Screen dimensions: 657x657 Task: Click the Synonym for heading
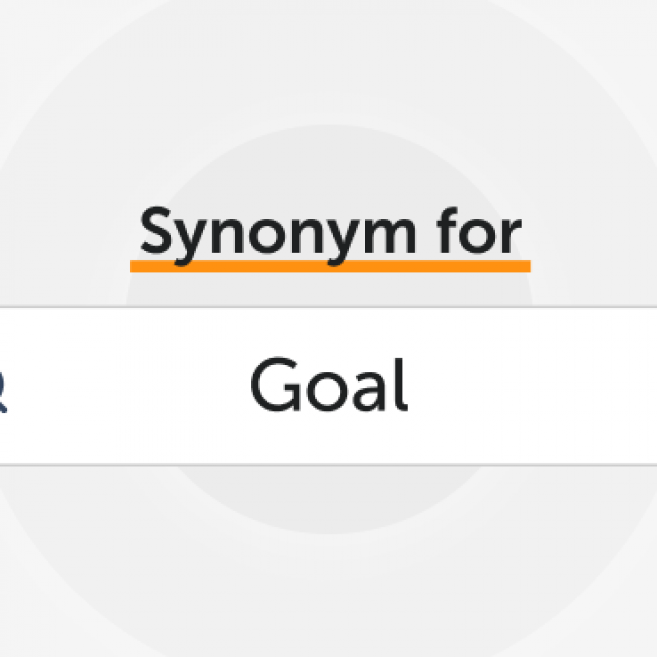click(330, 233)
